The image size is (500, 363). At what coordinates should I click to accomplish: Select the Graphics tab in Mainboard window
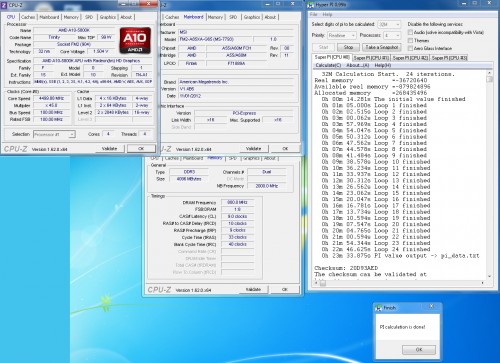point(252,17)
